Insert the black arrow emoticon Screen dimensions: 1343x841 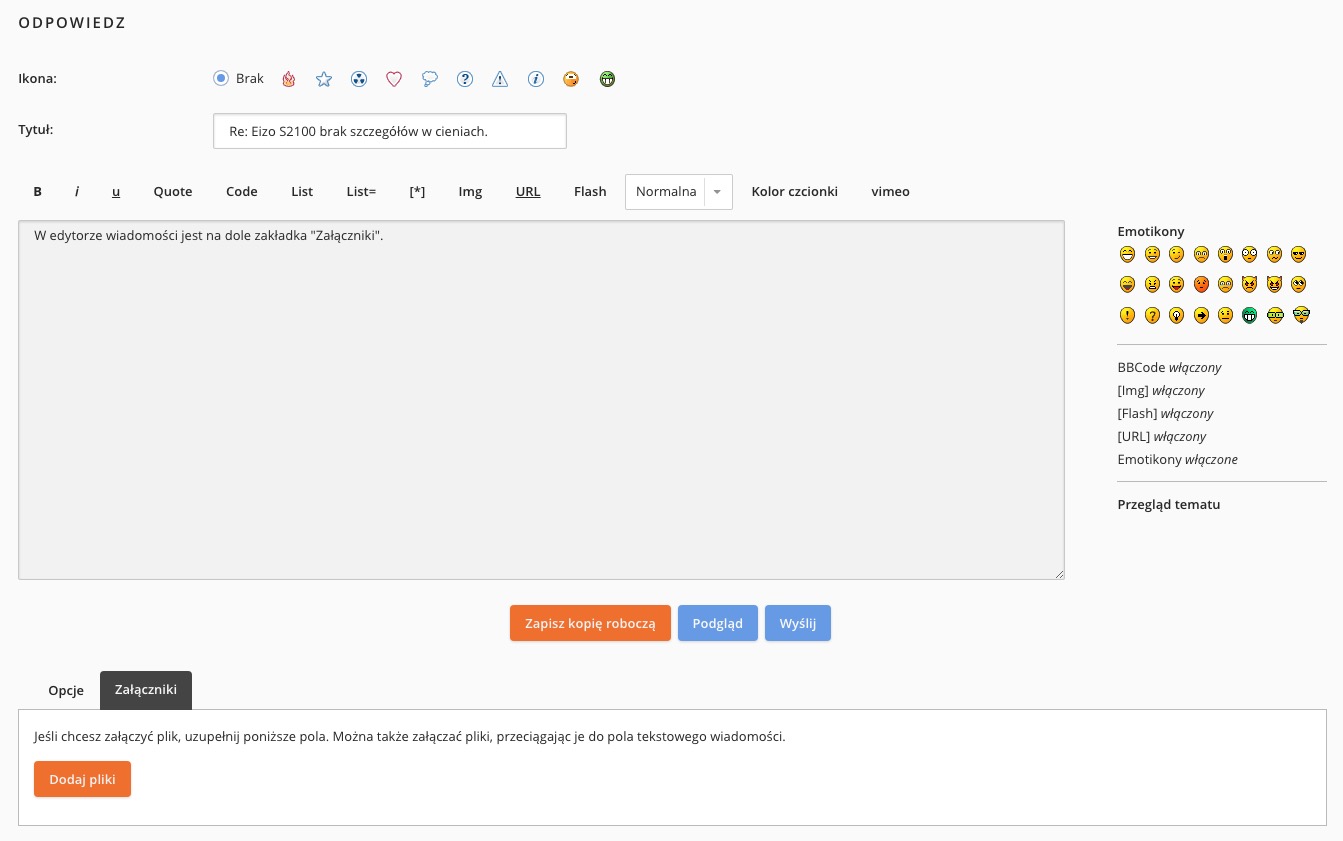point(1201,315)
